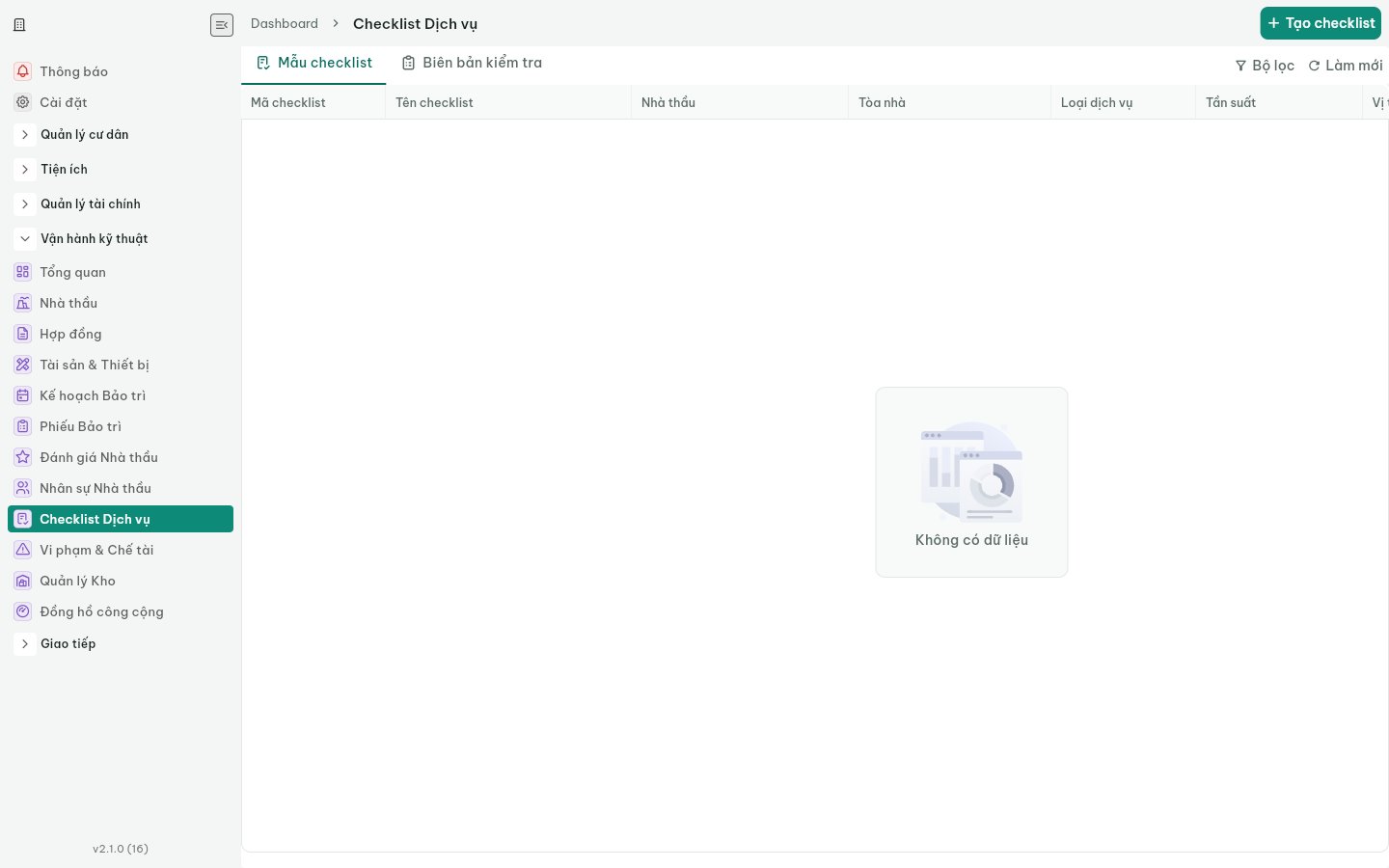Click the Kế hoạch Bảo trì calendar icon
This screenshot has height=868, width=1389.
pyautogui.click(x=23, y=395)
